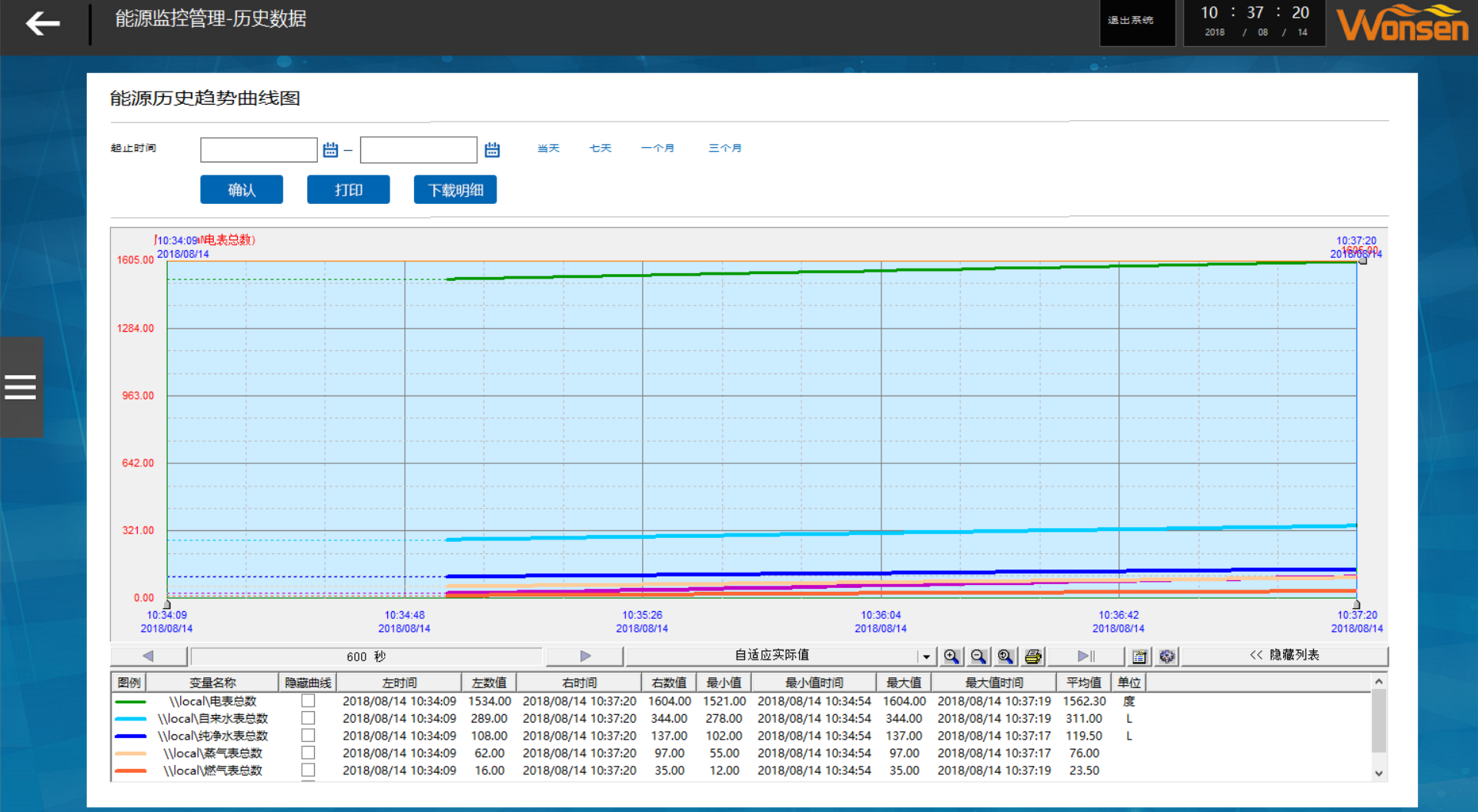Click the 1605.00 y-axis label
Image resolution: width=1478 pixels, height=812 pixels.
click(135, 260)
